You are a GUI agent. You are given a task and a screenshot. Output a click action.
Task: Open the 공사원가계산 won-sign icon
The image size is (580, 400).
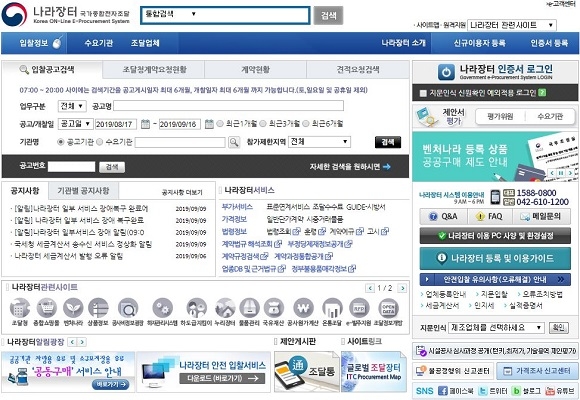tap(303, 308)
